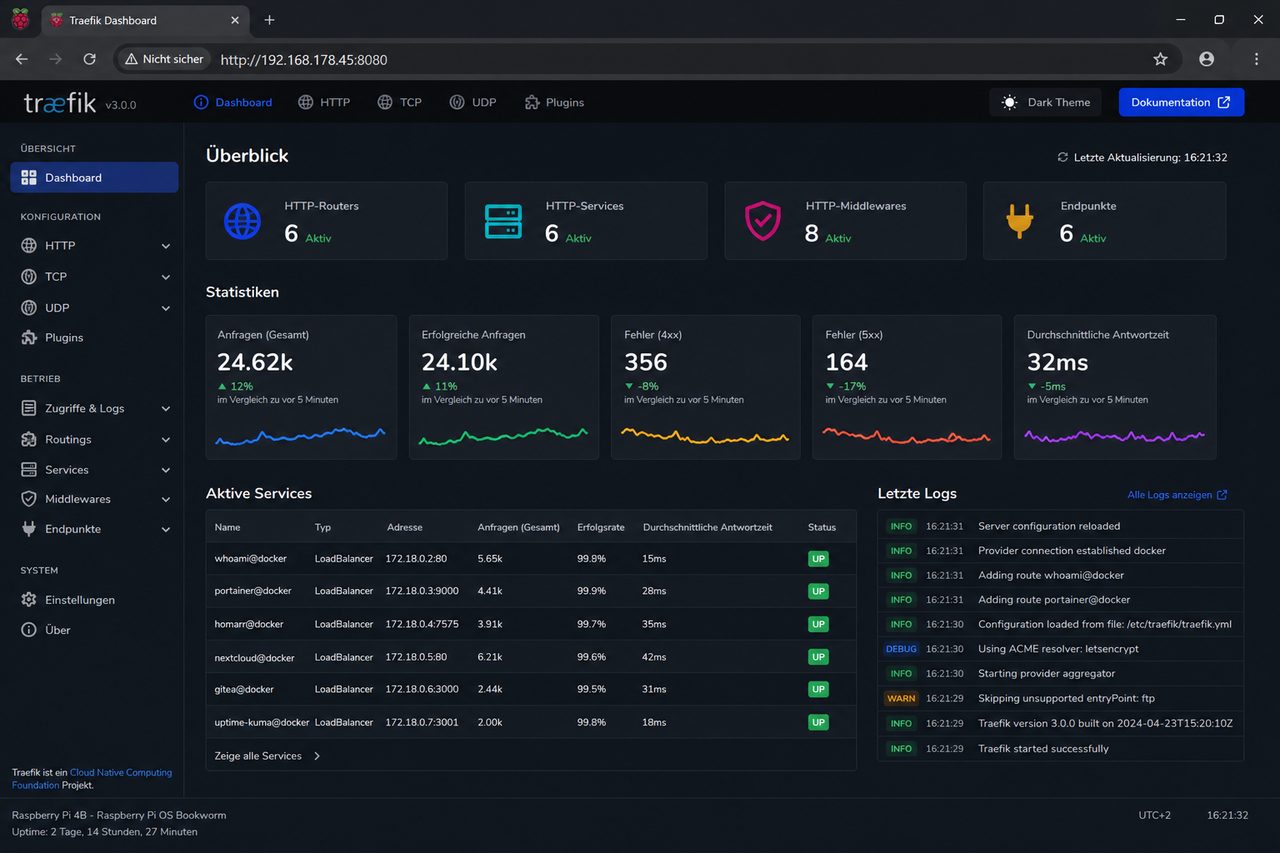Image resolution: width=1280 pixels, height=853 pixels.
Task: Click the browser address bar URL
Action: (304, 60)
